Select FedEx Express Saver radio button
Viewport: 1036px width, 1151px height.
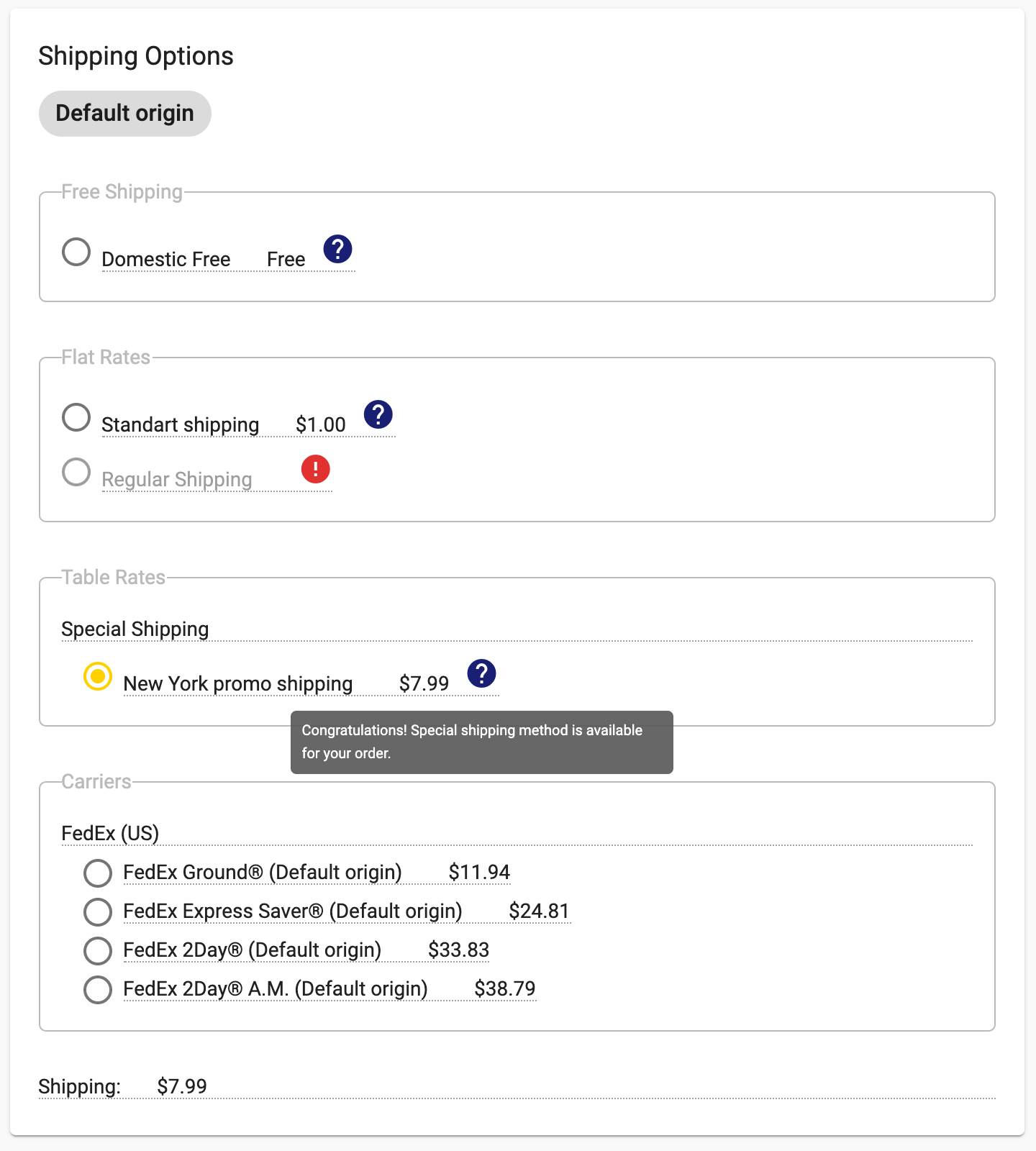pyautogui.click(x=98, y=912)
